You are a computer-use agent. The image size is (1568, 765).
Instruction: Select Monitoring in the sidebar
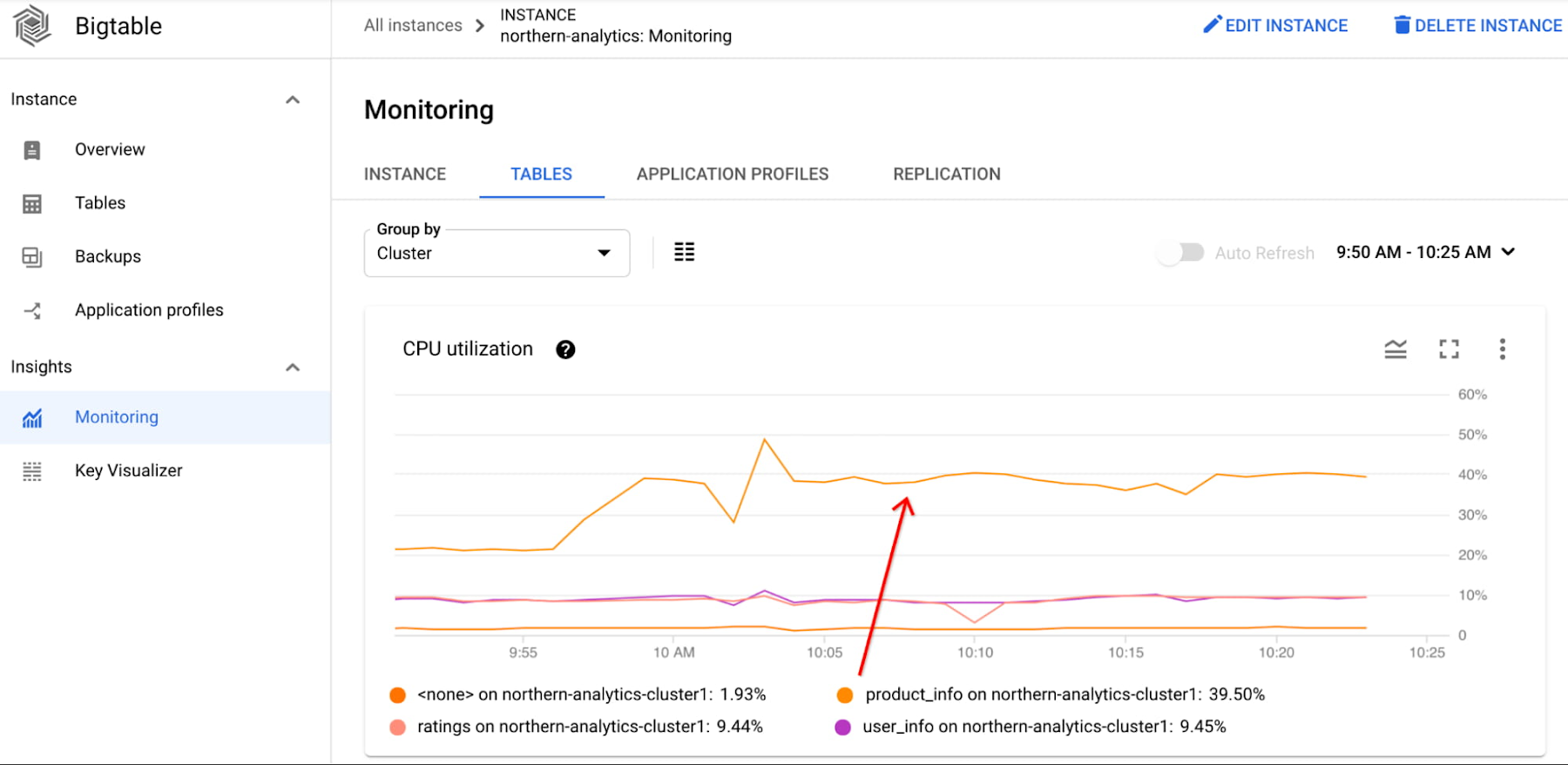point(165,417)
